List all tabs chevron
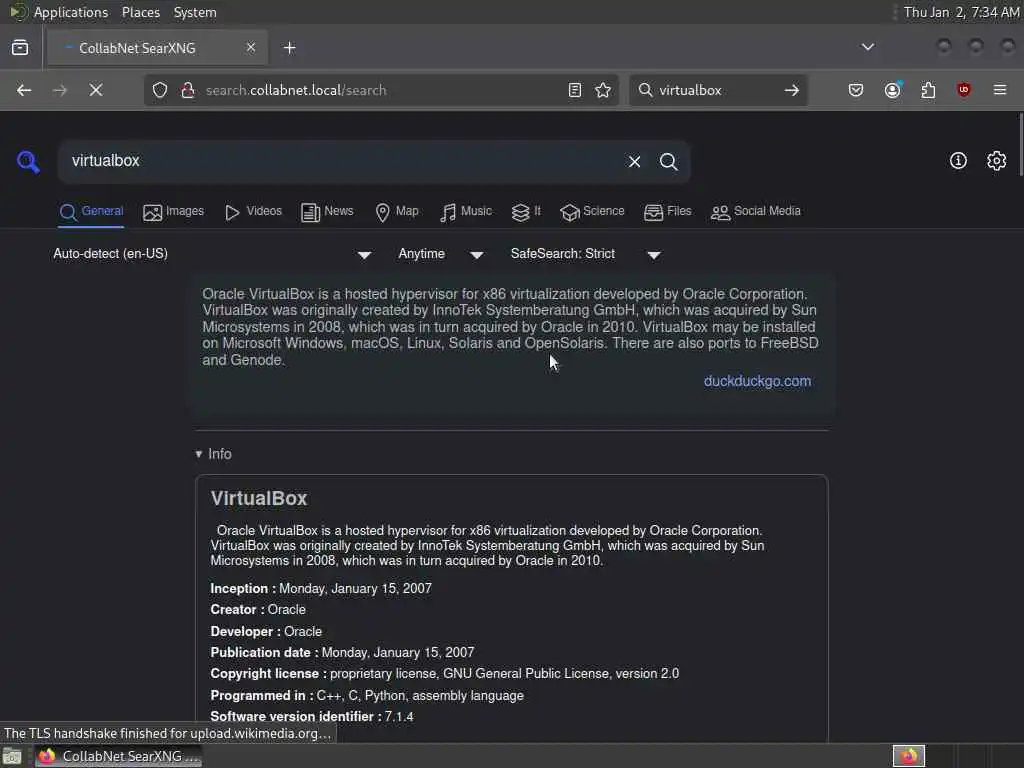Screen dimensions: 1024x768 (x=868, y=47)
